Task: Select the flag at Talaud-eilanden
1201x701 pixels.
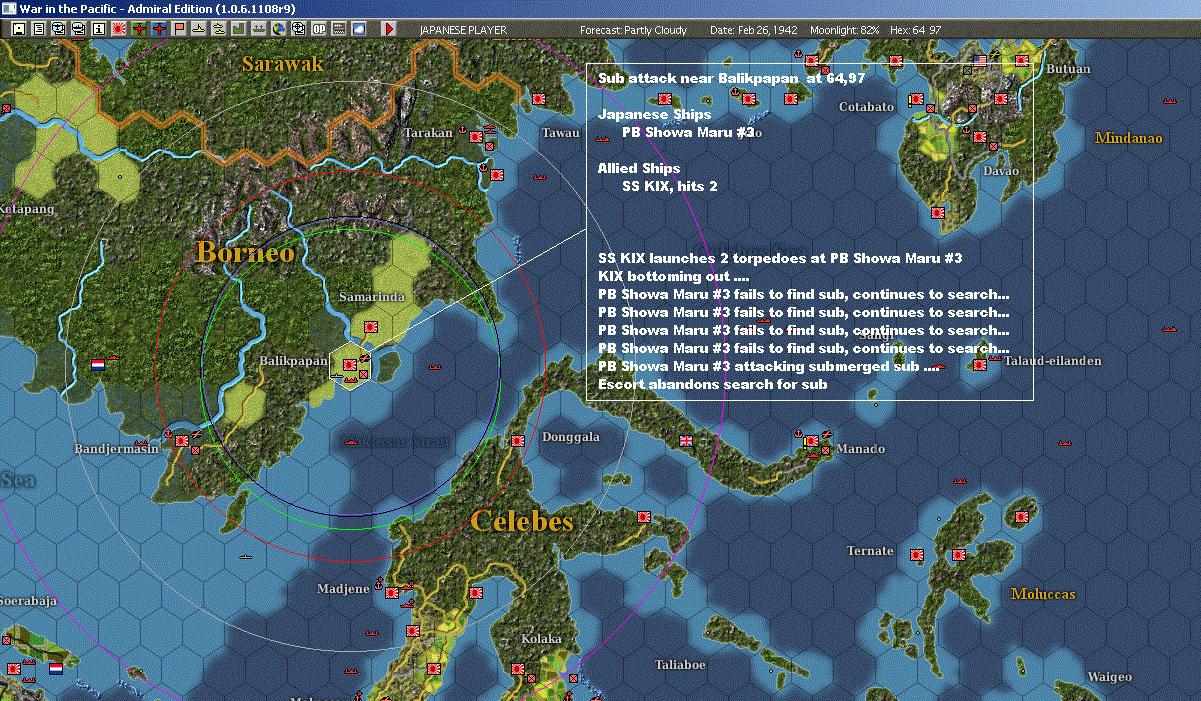Action: [x=979, y=365]
